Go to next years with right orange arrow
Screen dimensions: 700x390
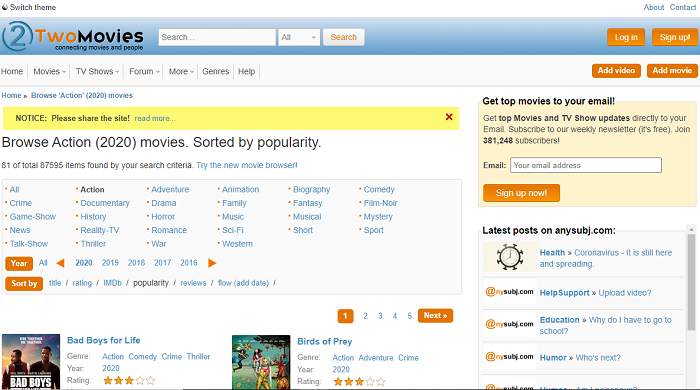coord(212,263)
